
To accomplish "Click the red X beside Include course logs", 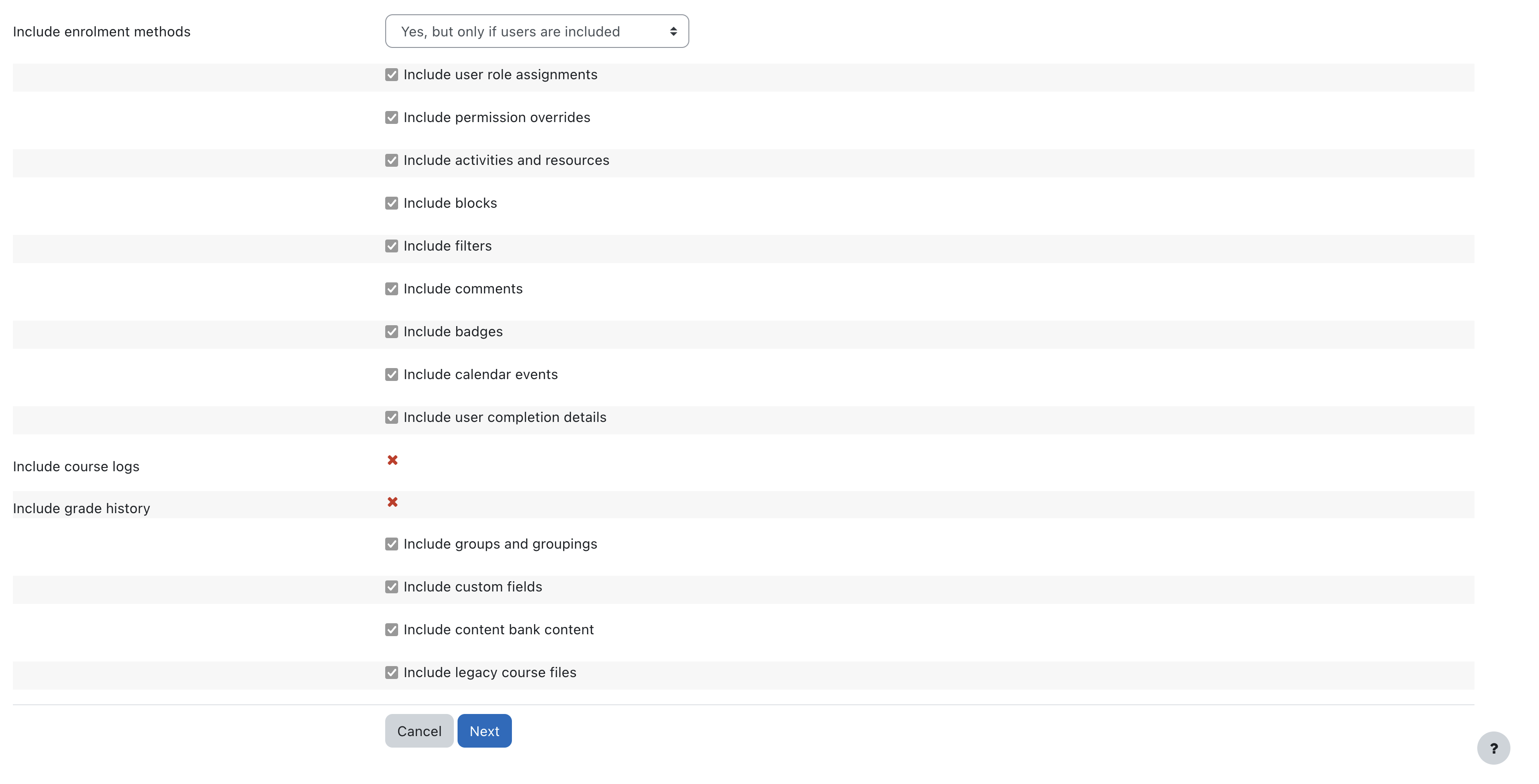I will coord(393,460).
